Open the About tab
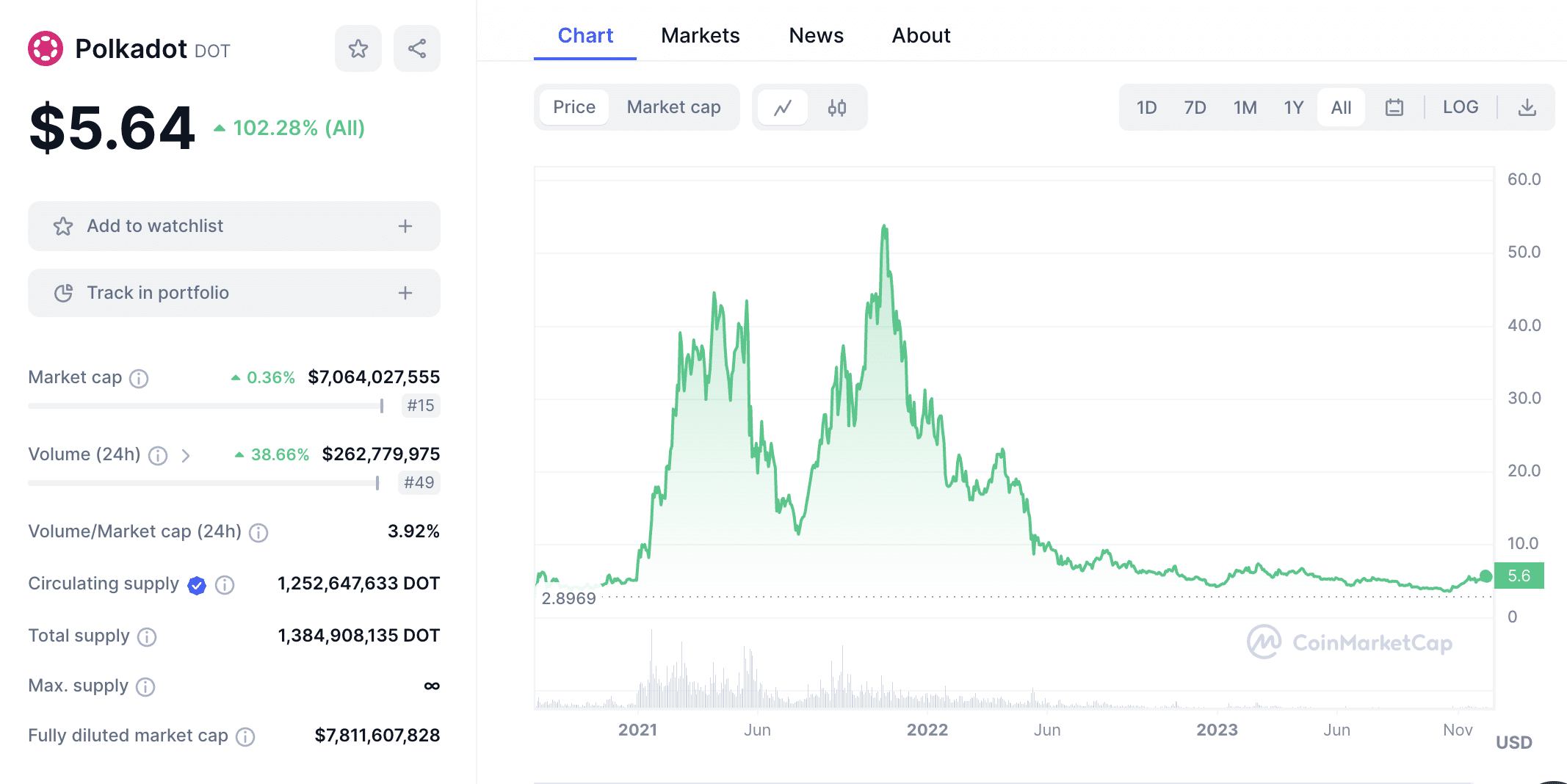Image resolution: width=1567 pixels, height=784 pixels. pos(921,35)
